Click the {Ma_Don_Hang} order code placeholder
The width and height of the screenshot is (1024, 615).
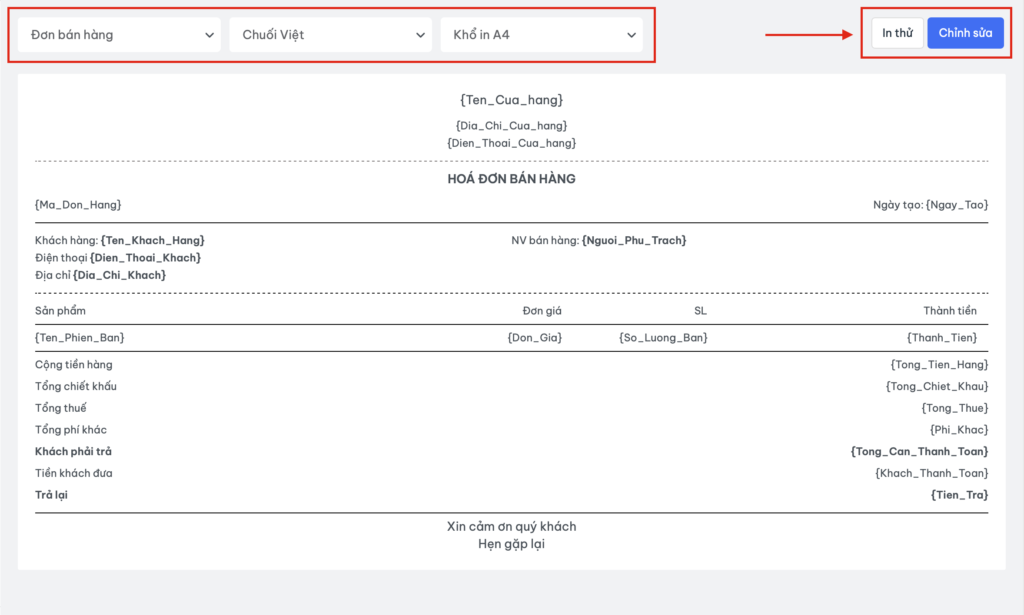[78, 204]
